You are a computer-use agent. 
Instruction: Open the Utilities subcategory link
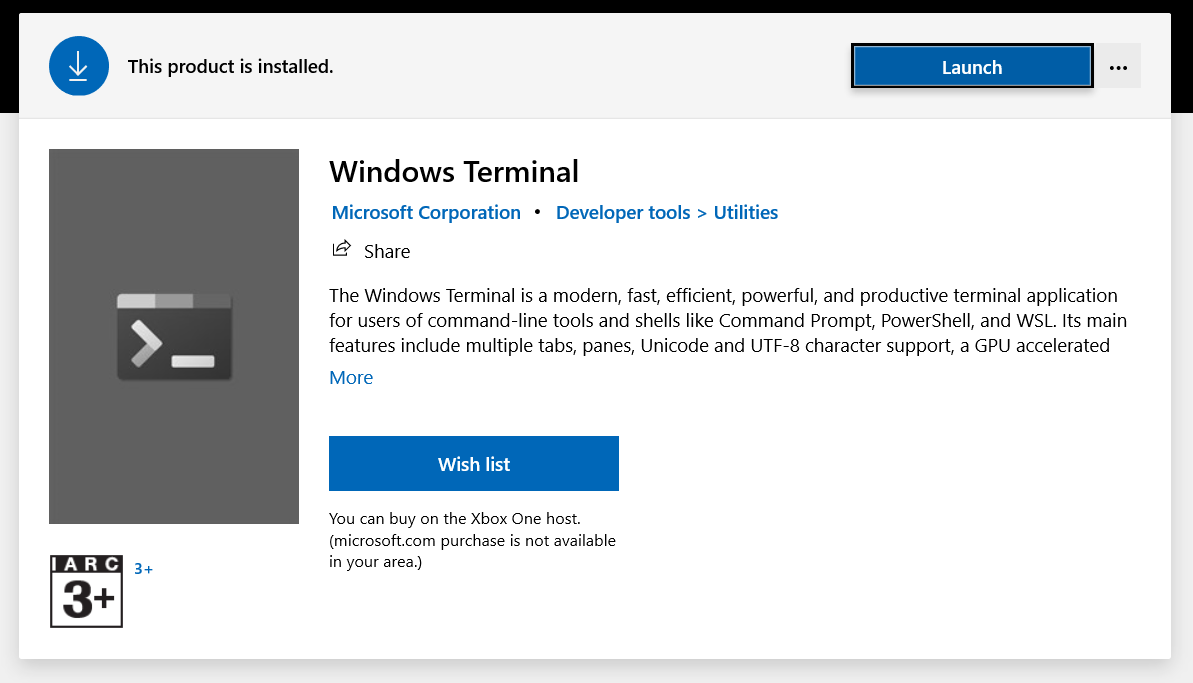pos(746,212)
